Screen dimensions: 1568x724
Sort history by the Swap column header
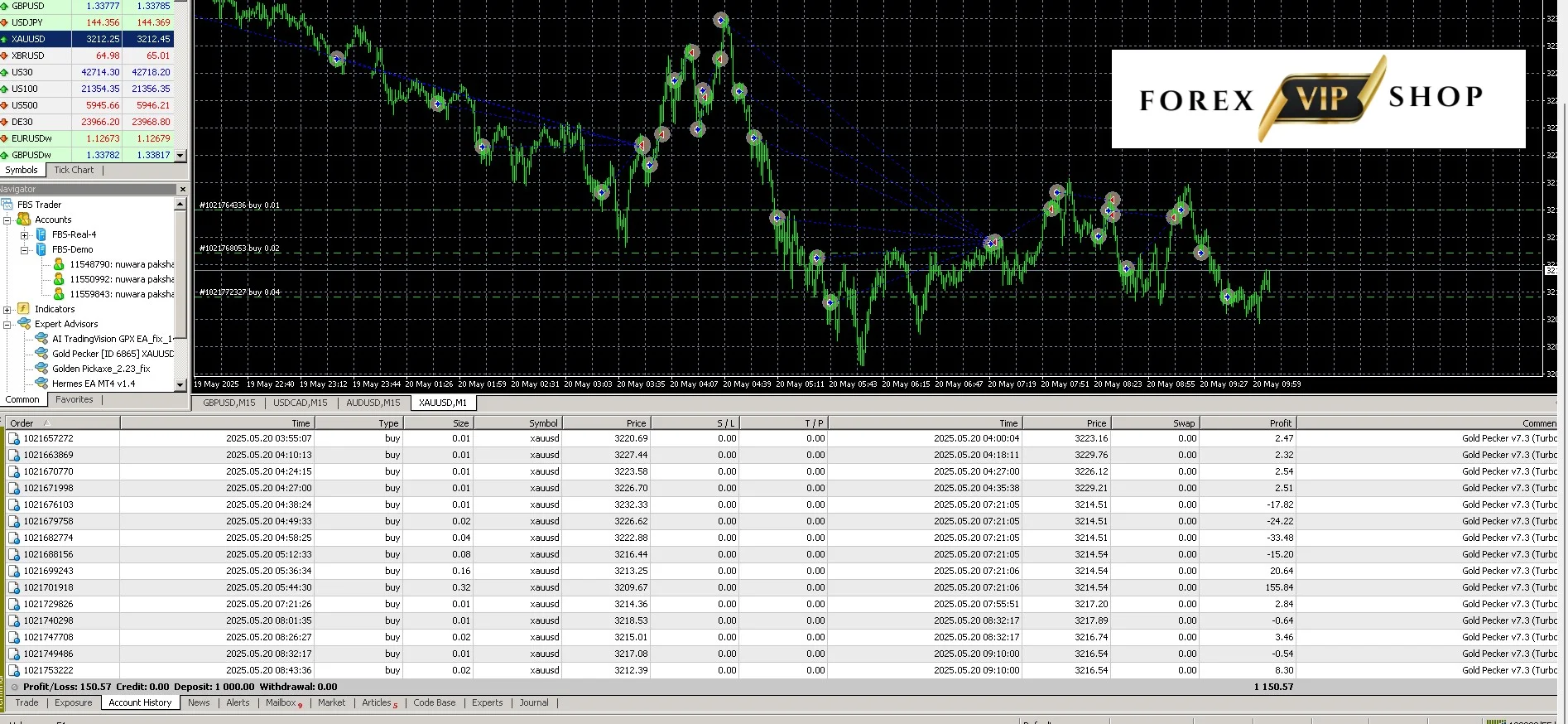[x=1154, y=423]
